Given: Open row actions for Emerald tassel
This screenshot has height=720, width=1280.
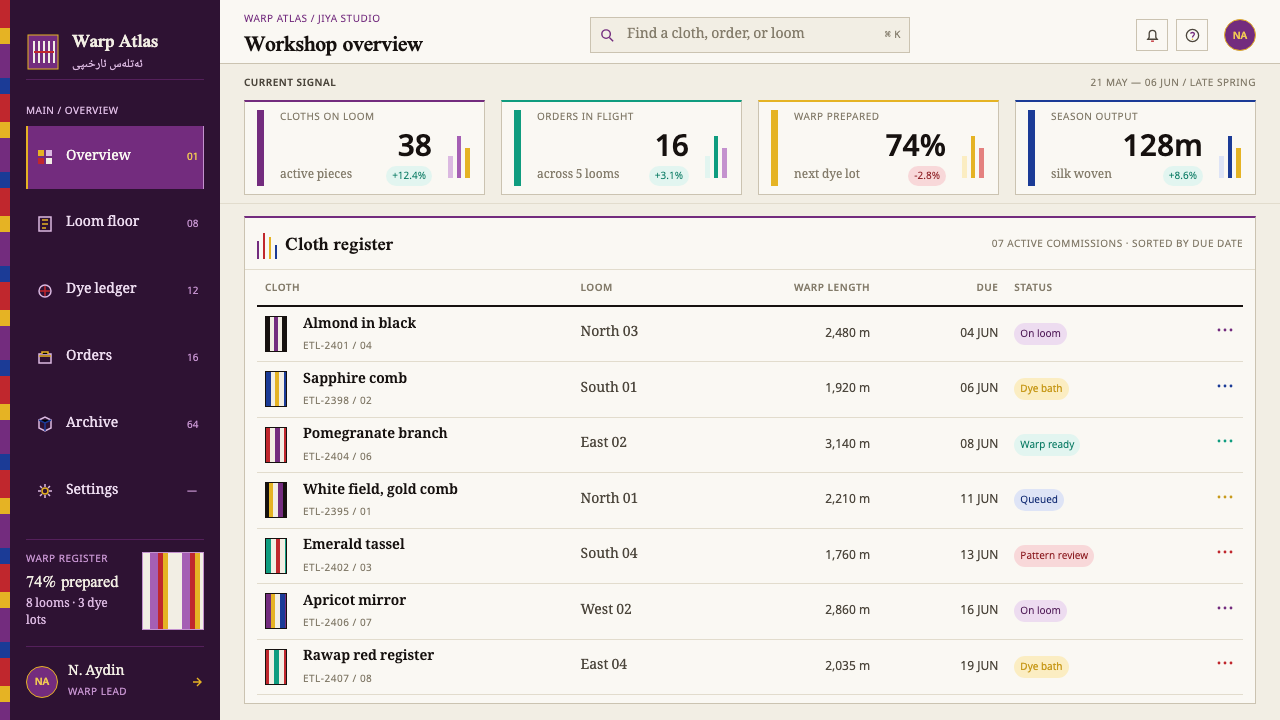Looking at the screenshot, I should (1225, 552).
